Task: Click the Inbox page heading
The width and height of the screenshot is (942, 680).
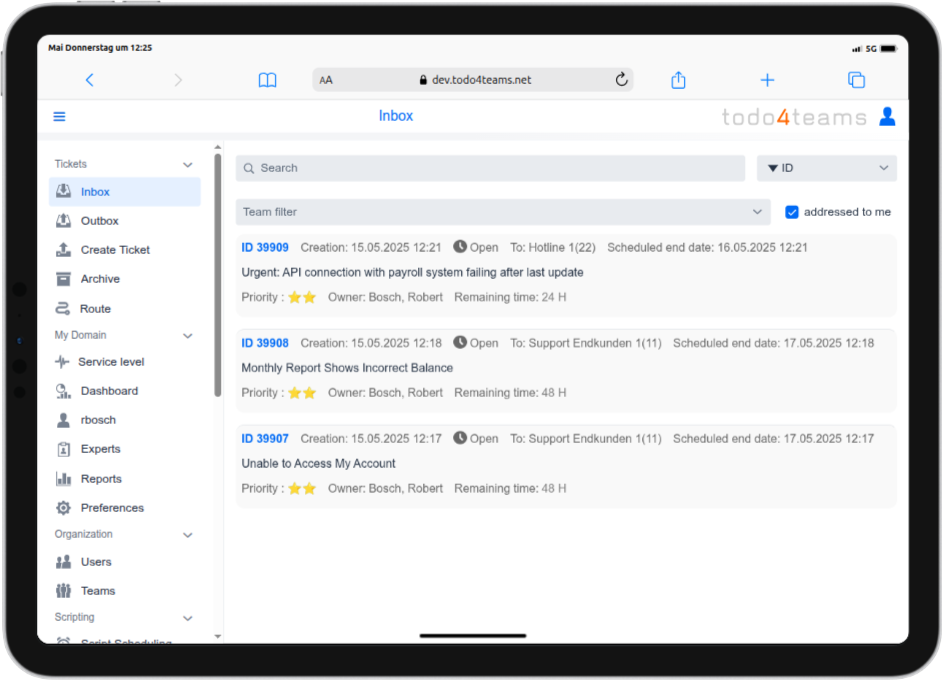Action: point(396,116)
